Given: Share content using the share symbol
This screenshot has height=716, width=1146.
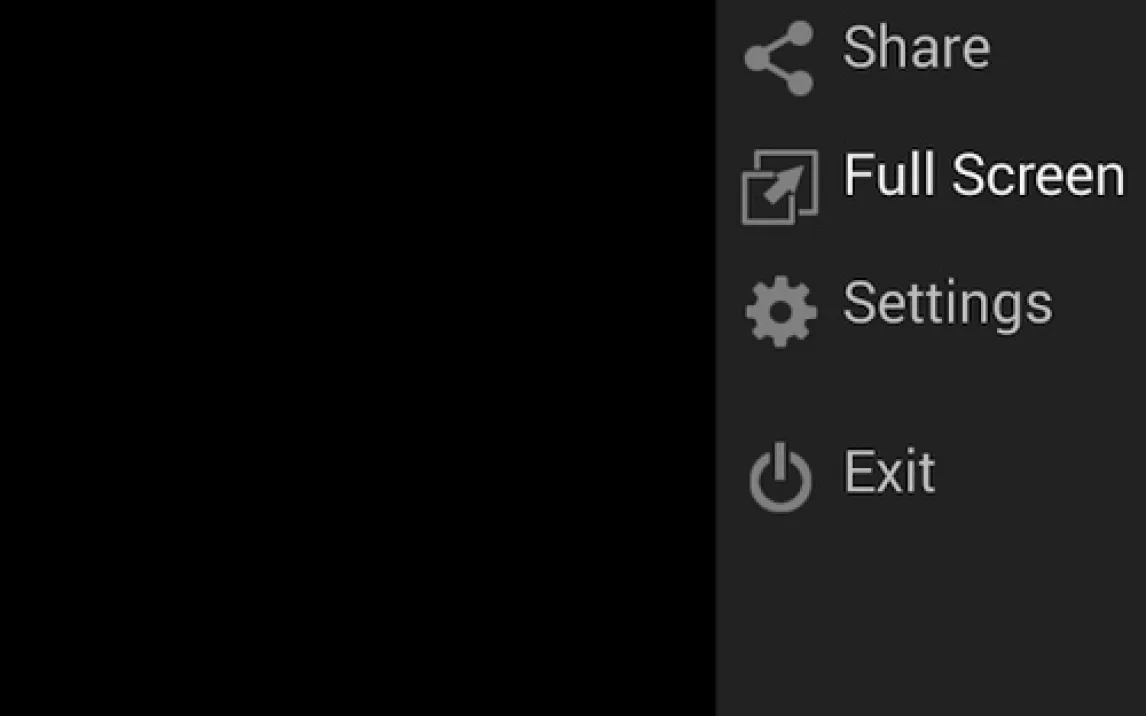Looking at the screenshot, I should [x=779, y=58].
